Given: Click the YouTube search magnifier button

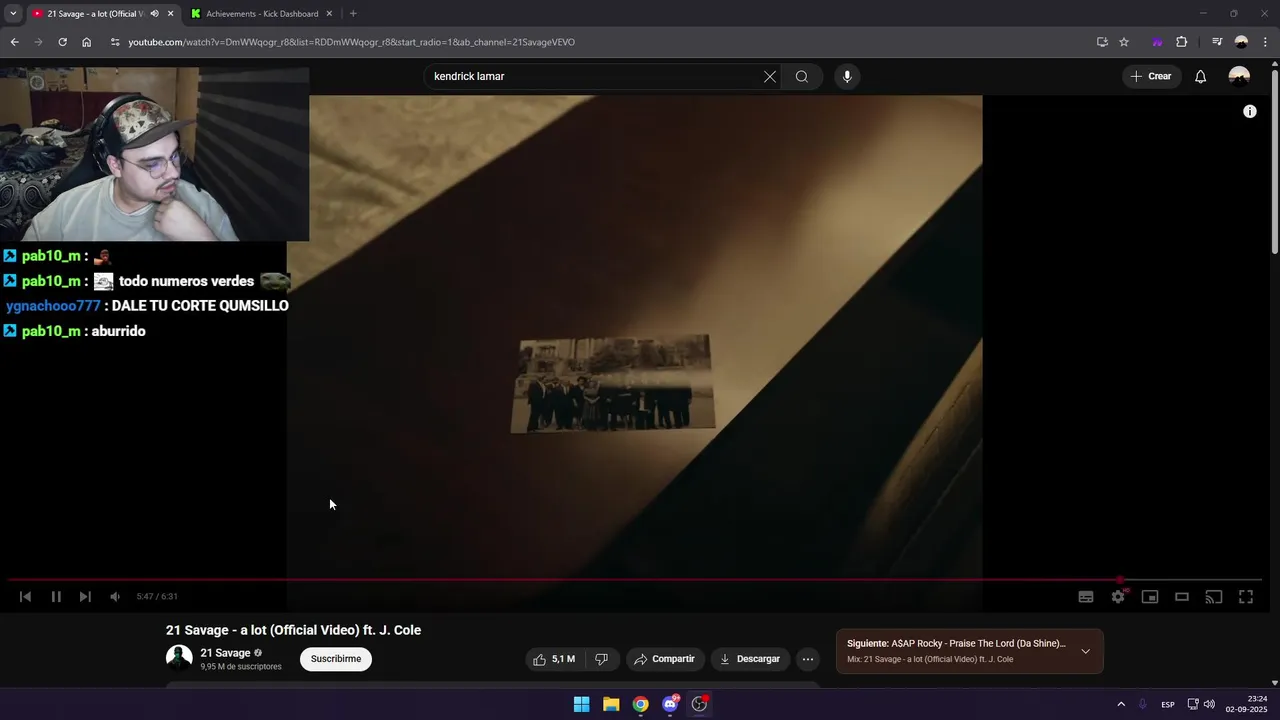Looking at the screenshot, I should (802, 77).
